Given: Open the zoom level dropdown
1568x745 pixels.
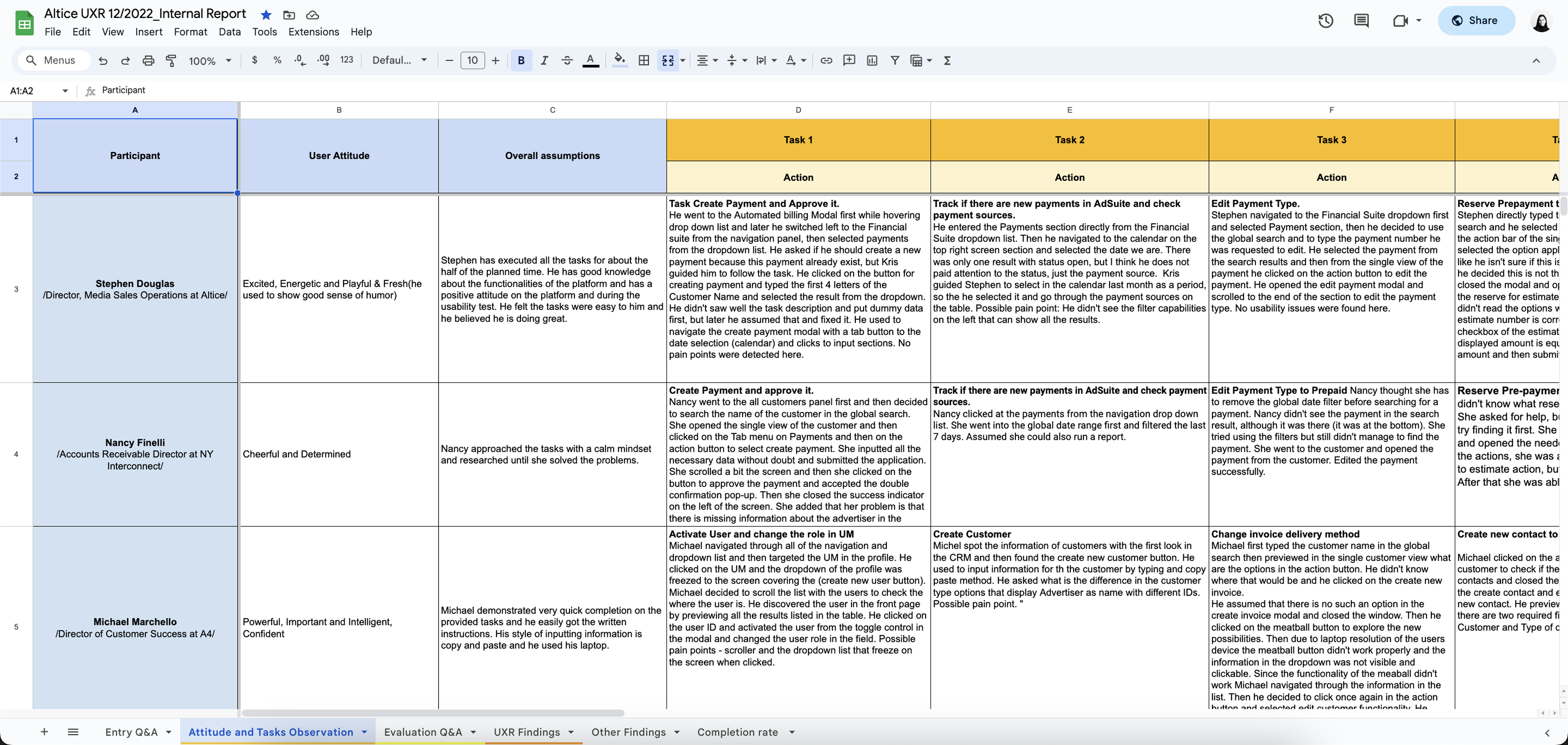Looking at the screenshot, I should tap(210, 60).
